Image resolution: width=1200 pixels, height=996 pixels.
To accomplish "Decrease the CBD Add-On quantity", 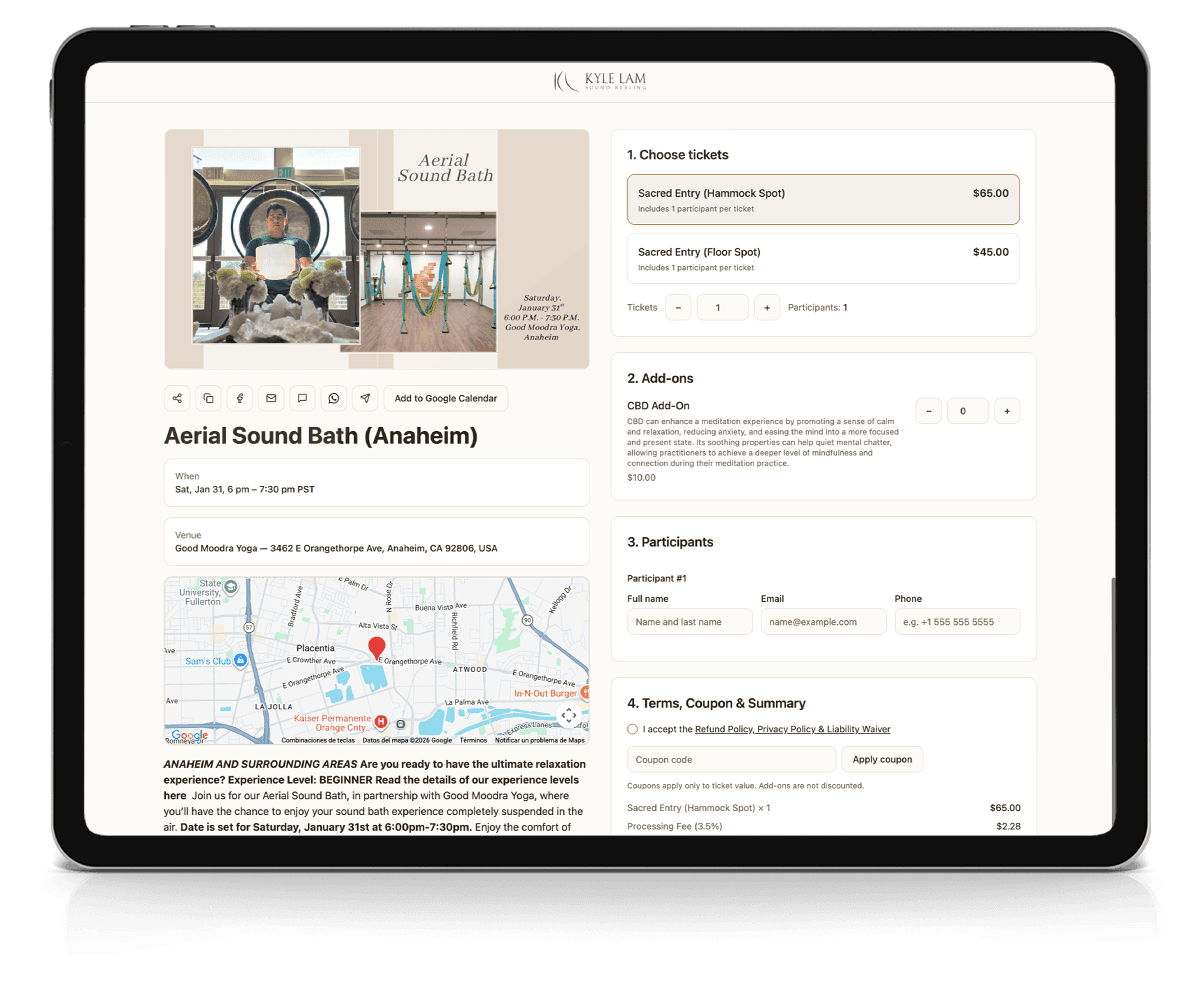I will (928, 410).
